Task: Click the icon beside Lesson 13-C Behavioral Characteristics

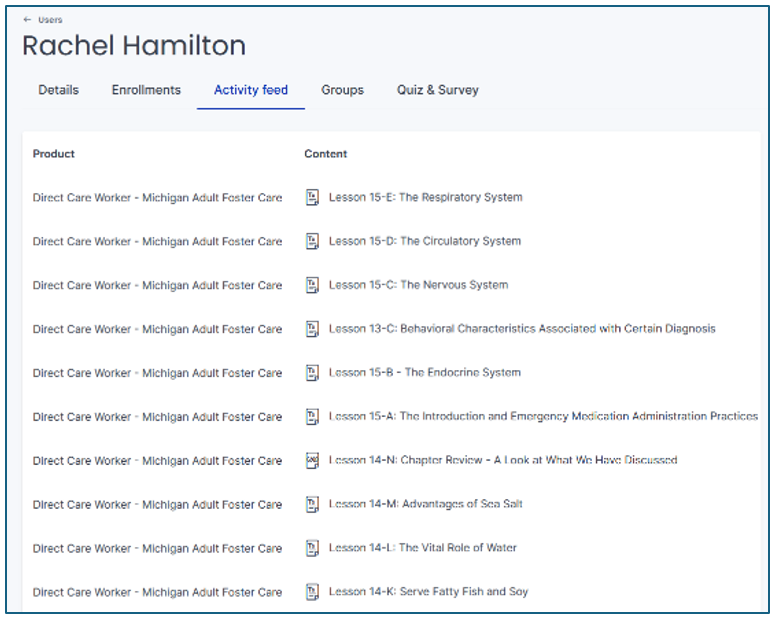Action: 312,329
